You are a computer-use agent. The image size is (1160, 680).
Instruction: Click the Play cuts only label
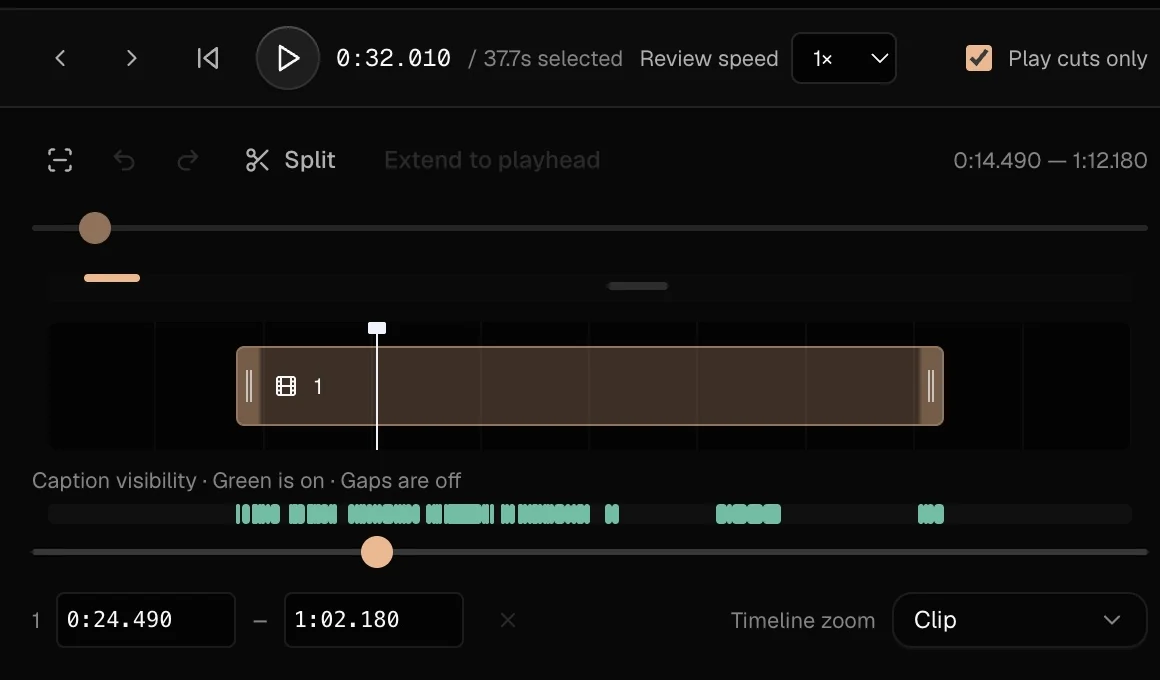point(1077,58)
